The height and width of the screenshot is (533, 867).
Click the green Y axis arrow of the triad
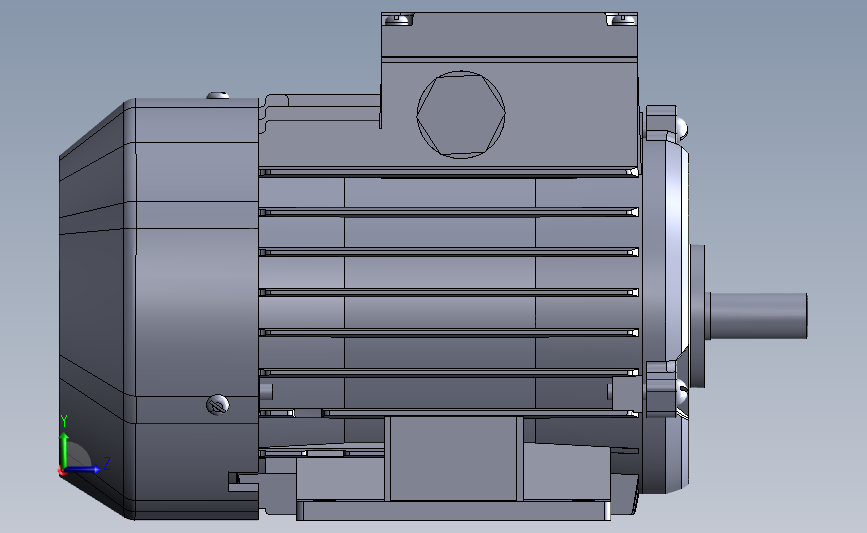(x=64, y=450)
